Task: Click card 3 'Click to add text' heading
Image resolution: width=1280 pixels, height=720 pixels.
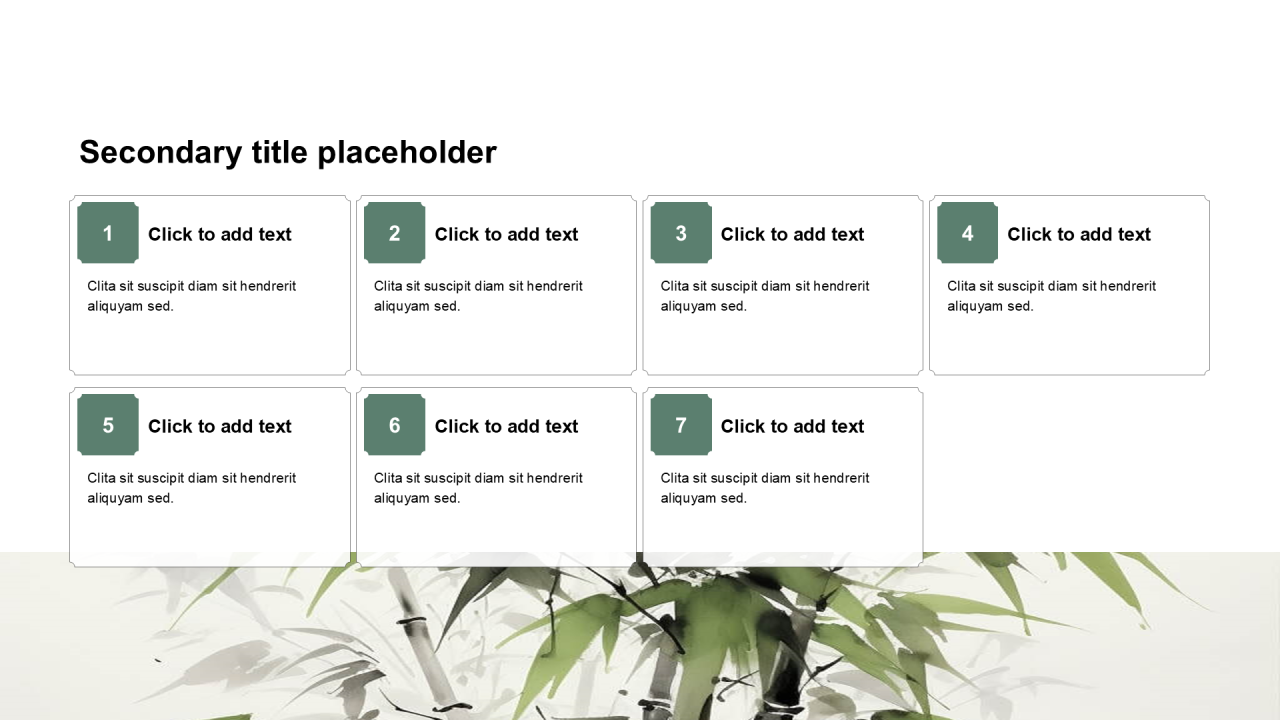Action: (792, 234)
